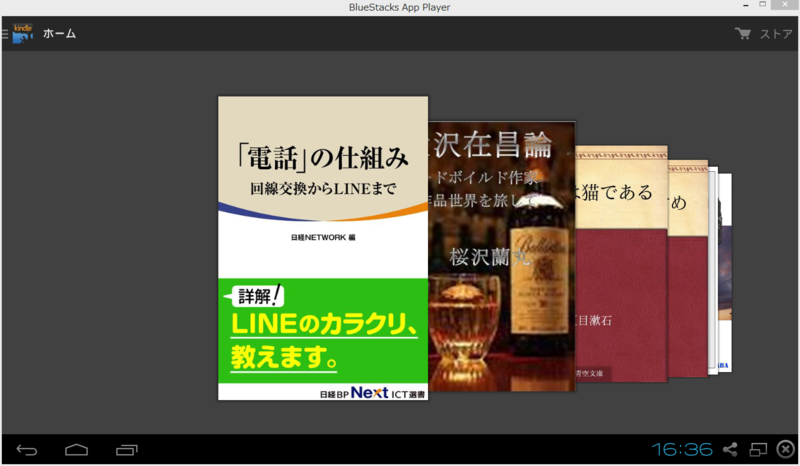Select the ホーム home title
Viewport: 800px width, 466px height.
(59, 34)
